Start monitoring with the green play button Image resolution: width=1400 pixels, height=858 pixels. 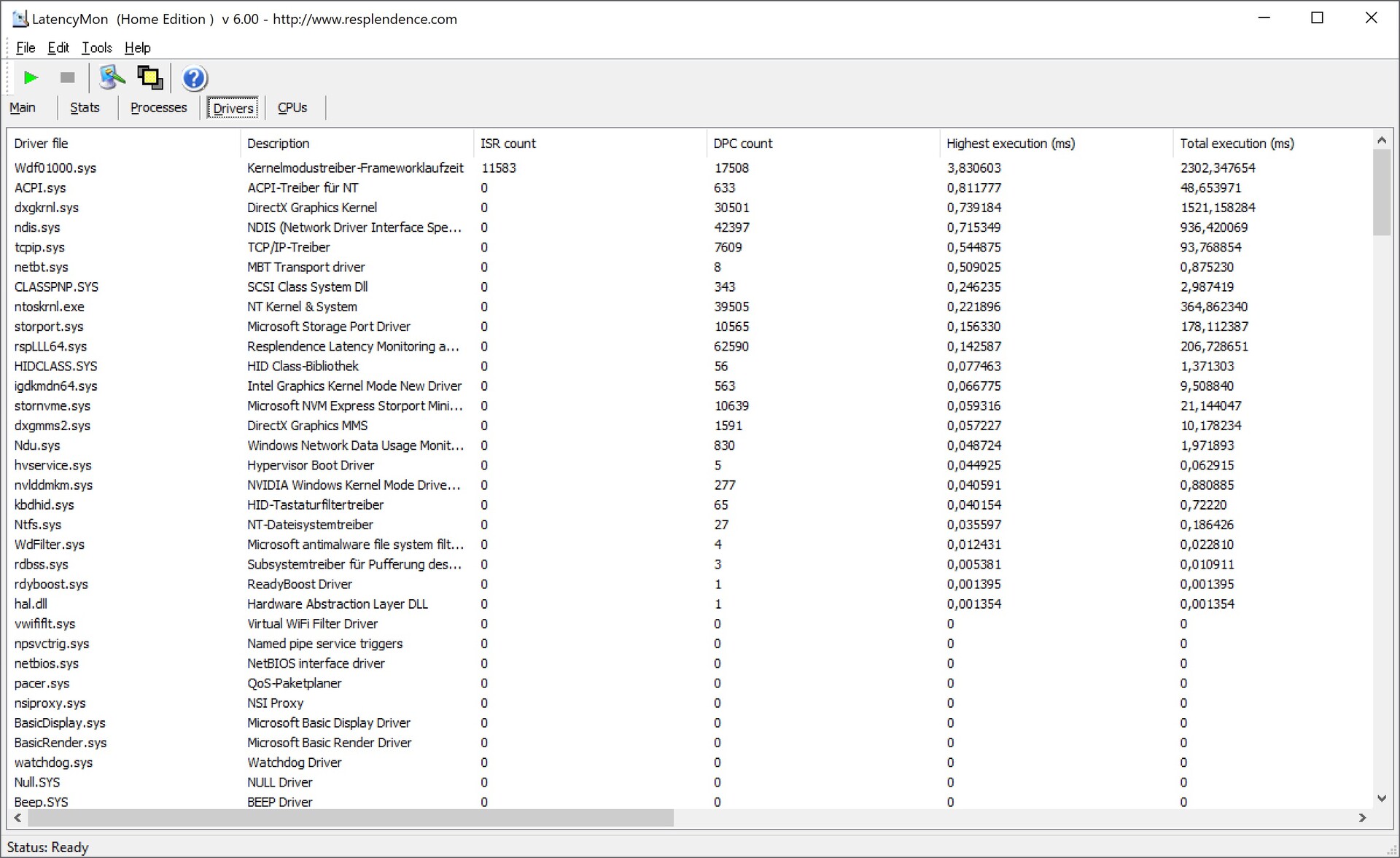point(31,77)
